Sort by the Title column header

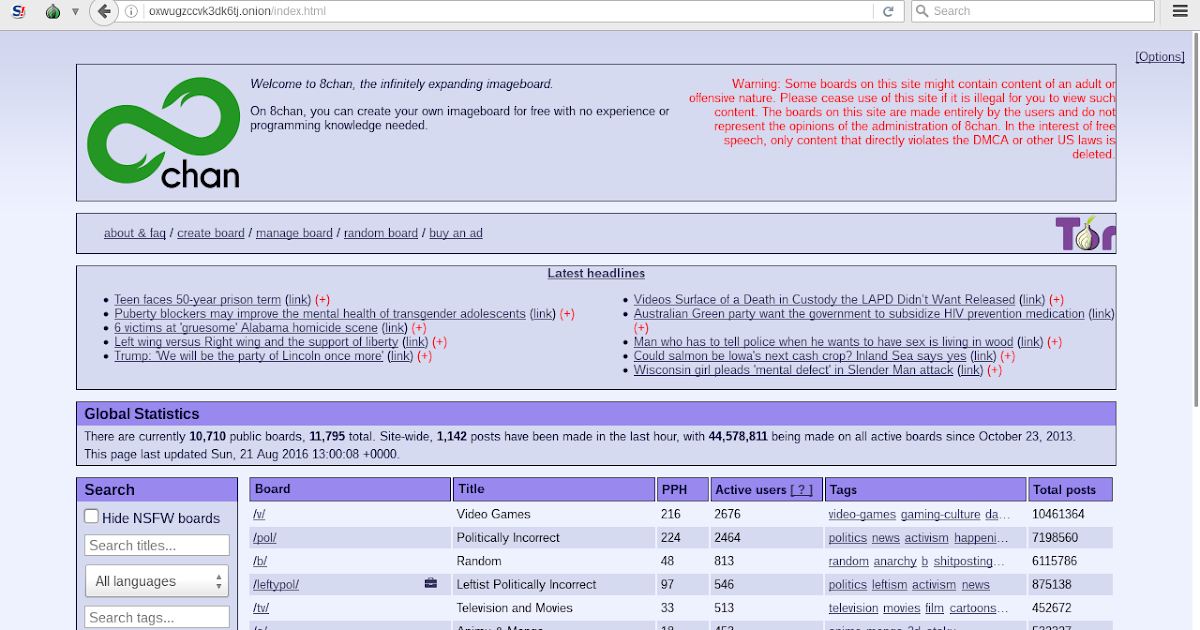554,489
